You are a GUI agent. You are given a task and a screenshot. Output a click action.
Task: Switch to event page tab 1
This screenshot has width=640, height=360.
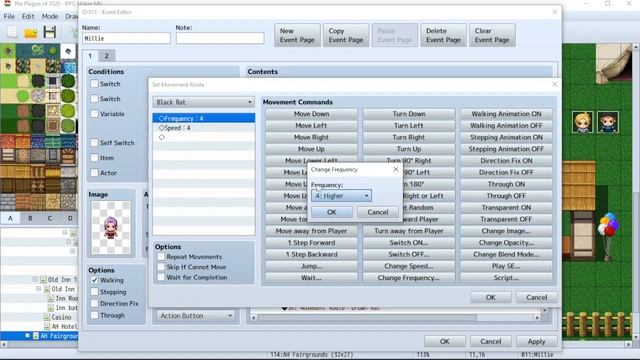(x=90, y=56)
